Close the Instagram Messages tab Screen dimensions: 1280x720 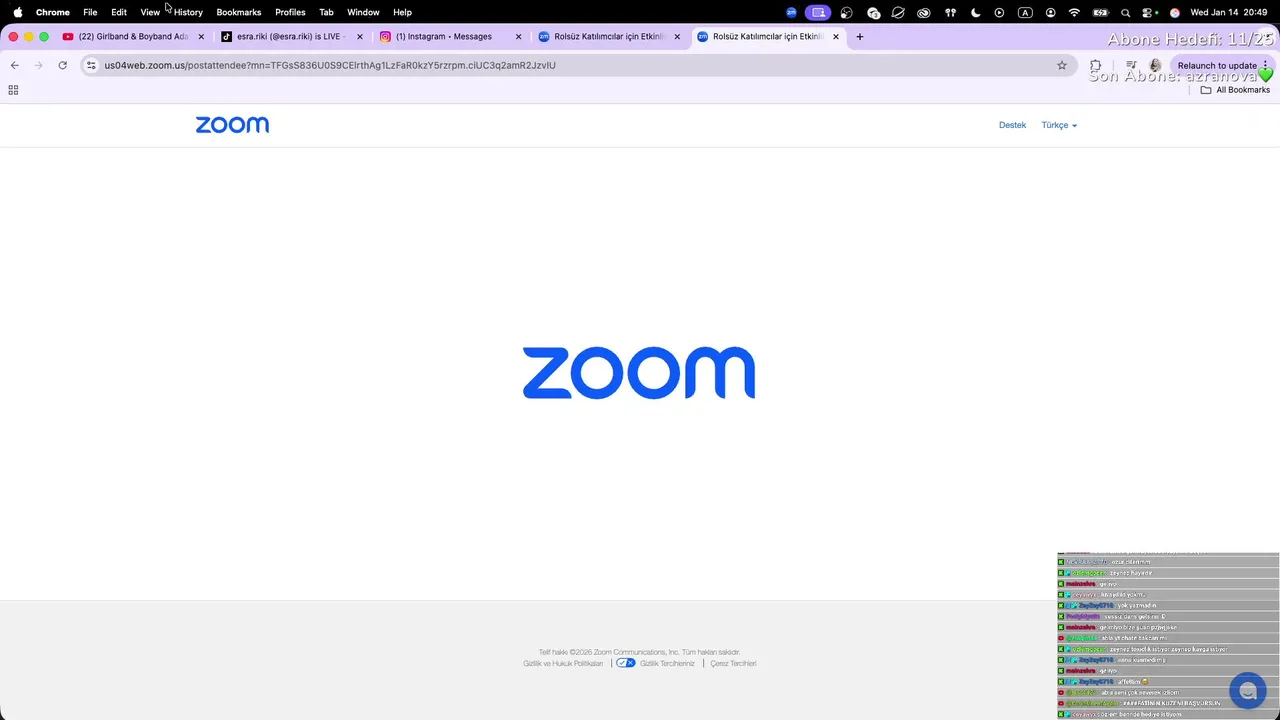tap(518, 37)
